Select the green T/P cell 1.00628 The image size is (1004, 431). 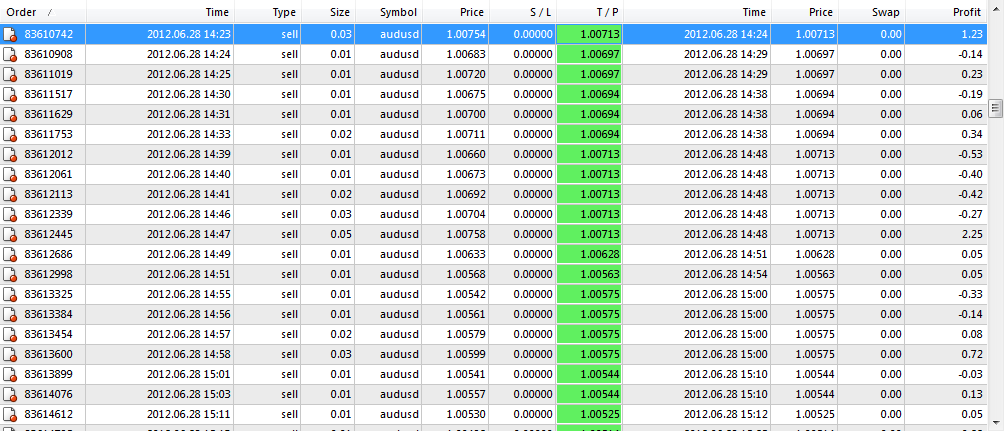click(589, 255)
